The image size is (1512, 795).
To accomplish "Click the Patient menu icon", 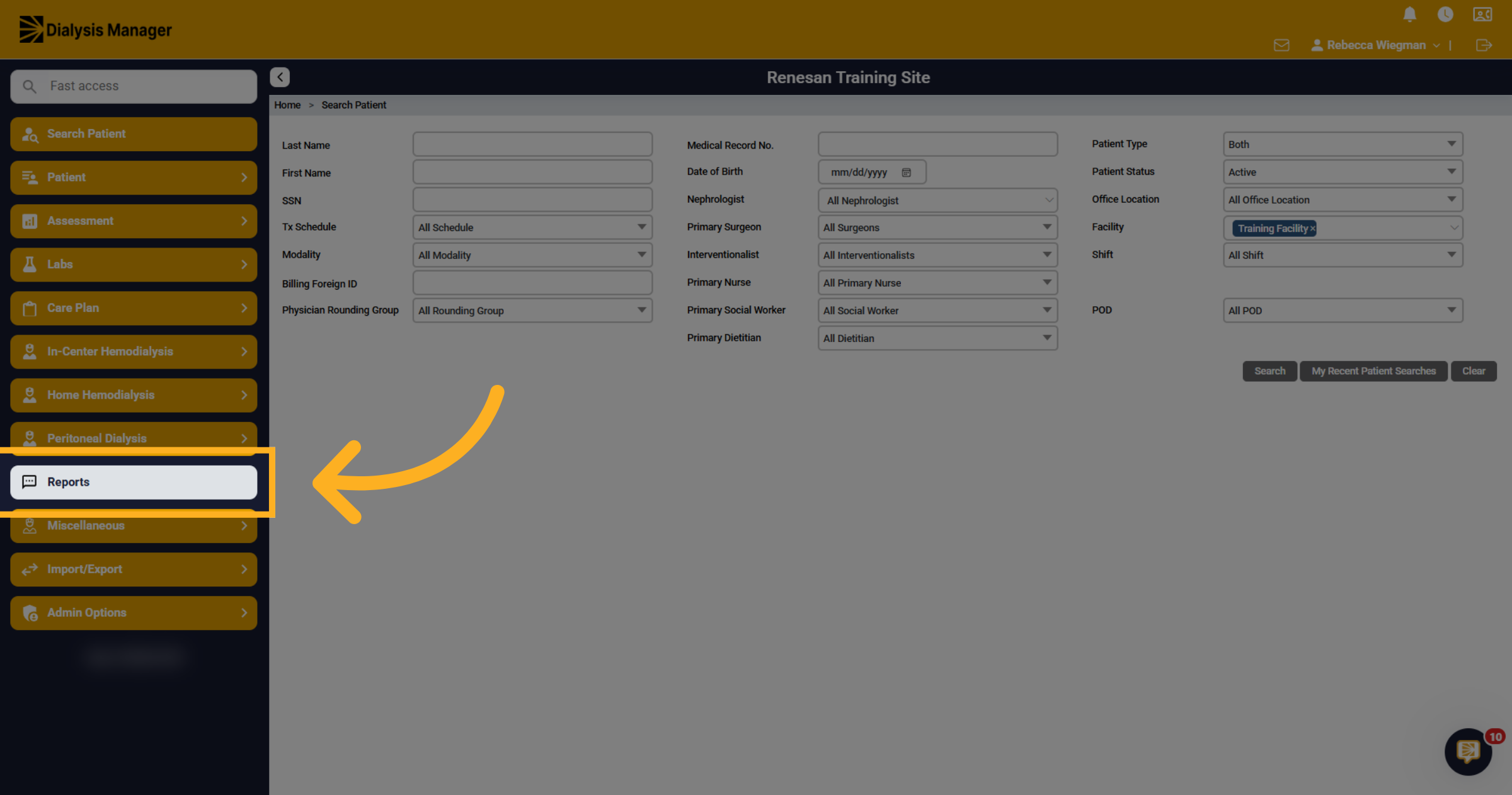I will coord(30,178).
